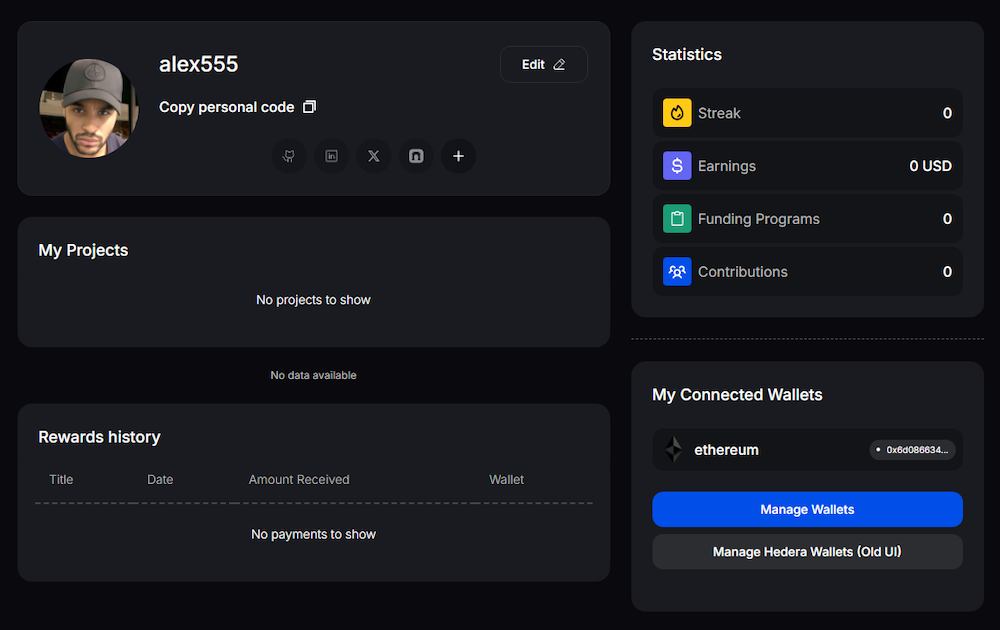Add a new social link with the plus icon
The image size is (1000, 630).
[458, 156]
